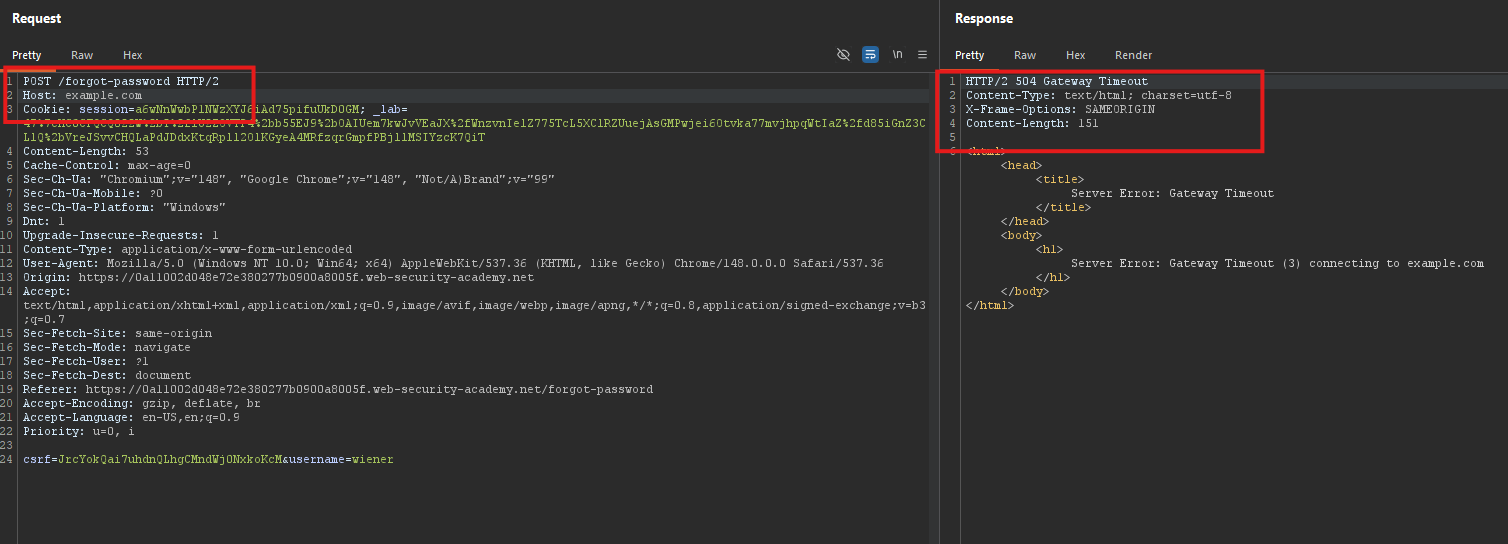Toggle the \n non-printable characters button
This screenshot has height=544, width=1508.
[898, 55]
